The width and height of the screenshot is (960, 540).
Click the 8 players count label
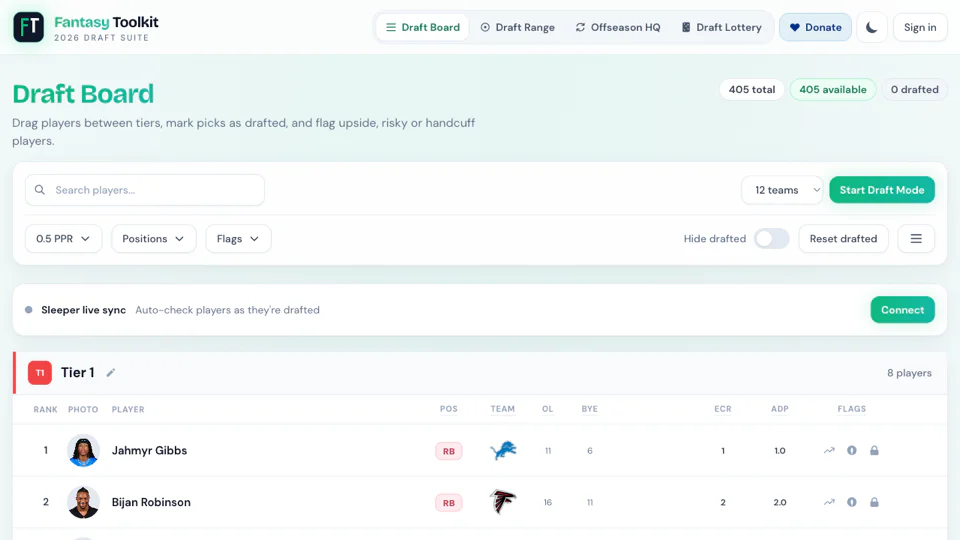pyautogui.click(x=909, y=373)
